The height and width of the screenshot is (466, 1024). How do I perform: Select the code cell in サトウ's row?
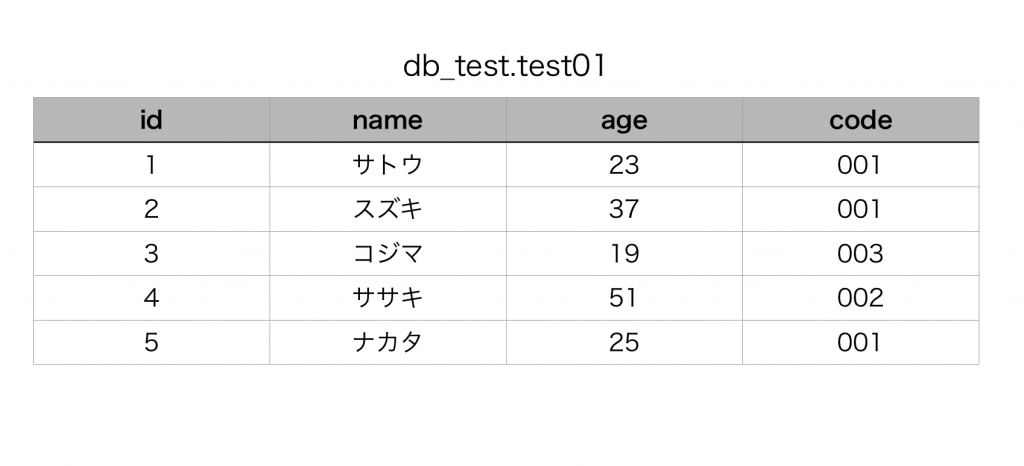pyautogui.click(x=860, y=165)
